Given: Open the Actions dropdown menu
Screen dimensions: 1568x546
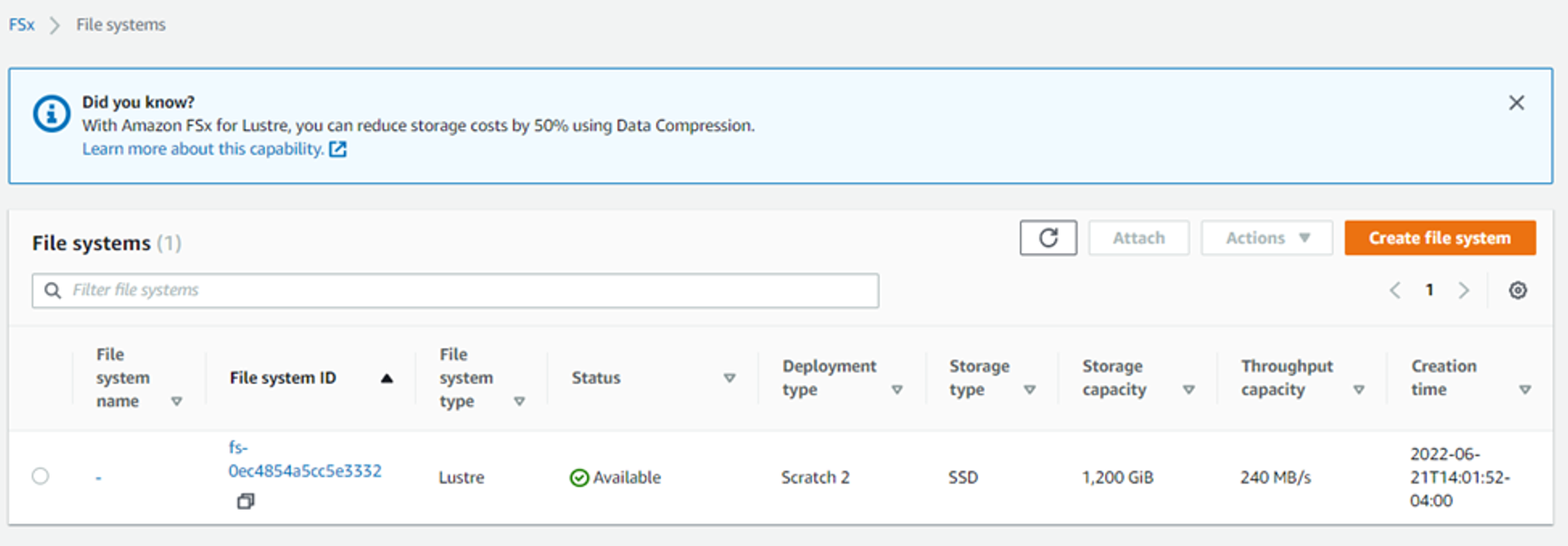Looking at the screenshot, I should click(x=1266, y=238).
